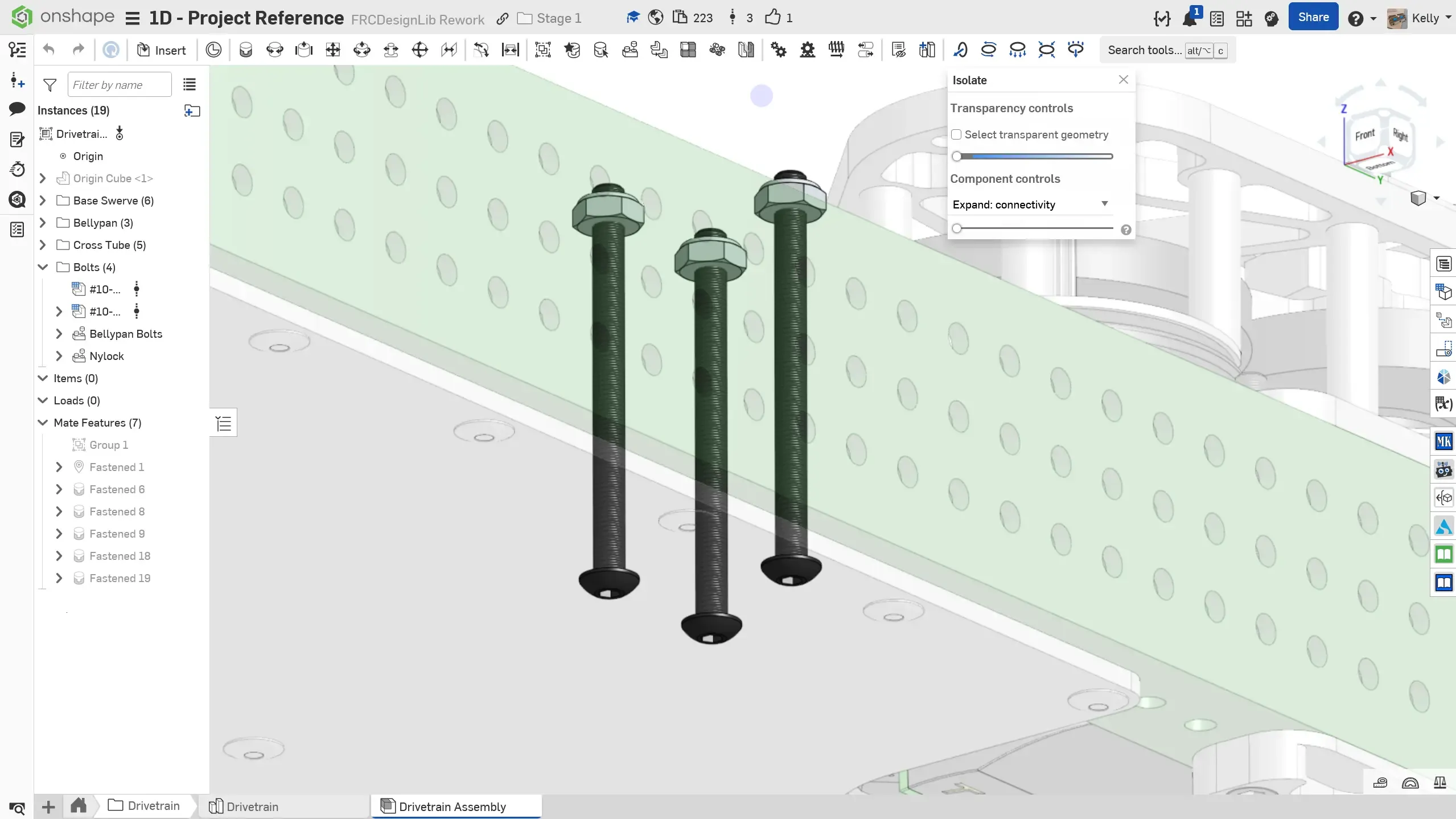This screenshot has width=1456, height=819.
Task: Collapse the Bolts folder
Action: pos(43,267)
